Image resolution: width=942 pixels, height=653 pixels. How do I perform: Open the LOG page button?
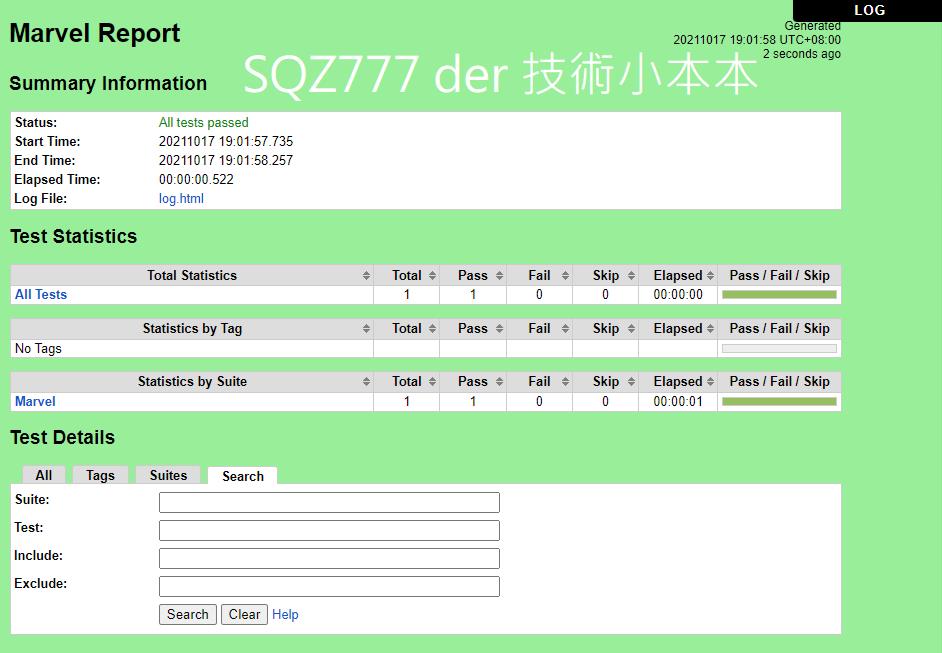tap(868, 10)
